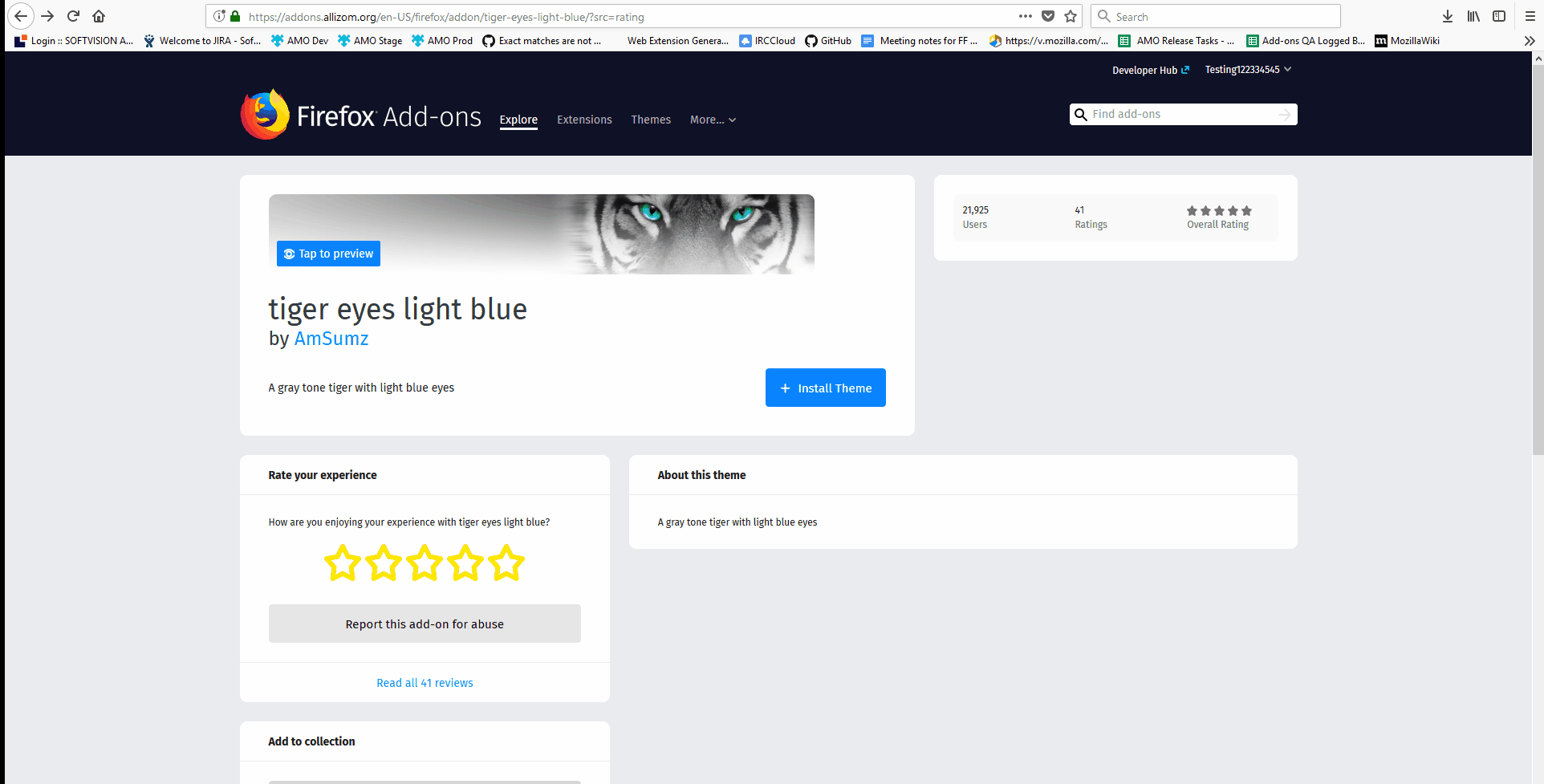
Task: Click the tiger theme preview image
Action: click(542, 234)
